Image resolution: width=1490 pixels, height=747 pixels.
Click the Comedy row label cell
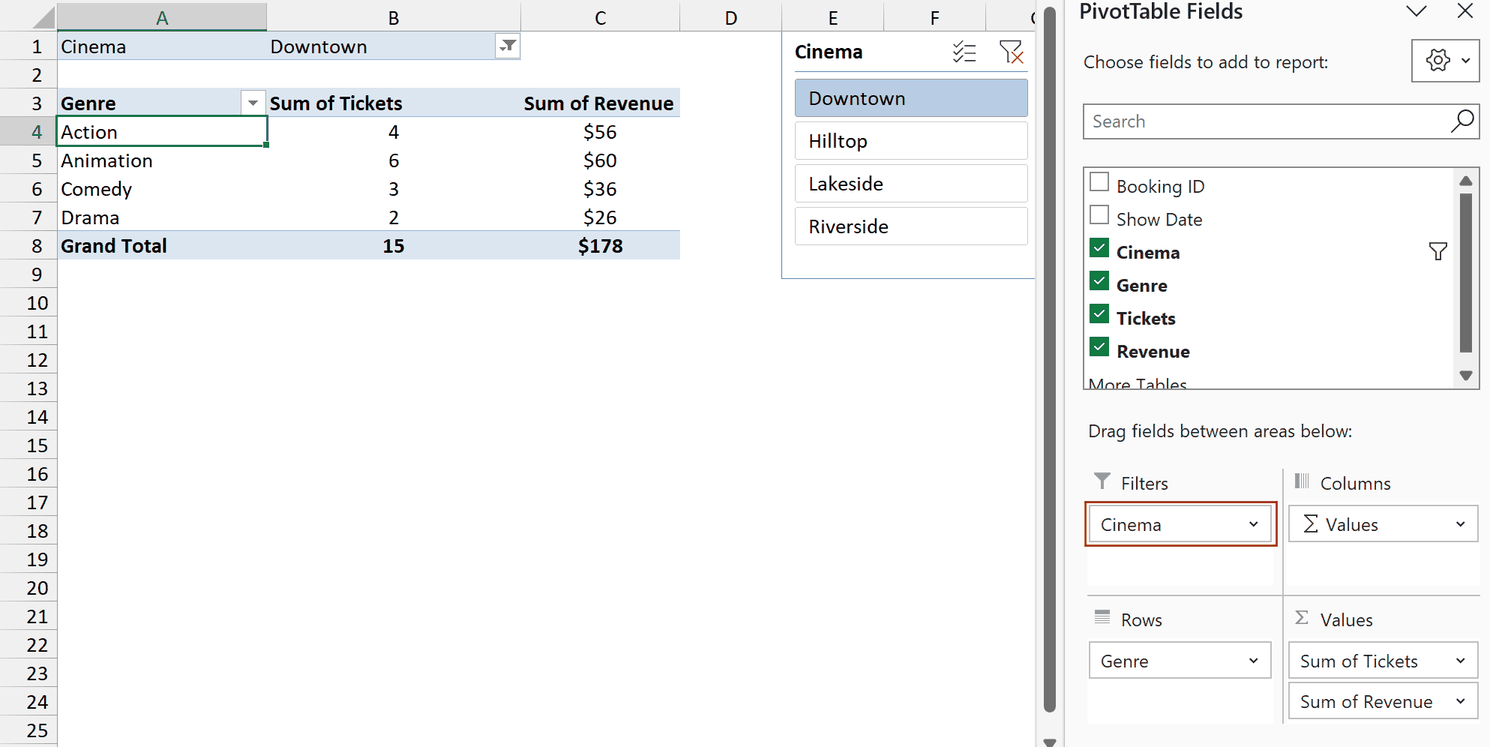[162, 189]
